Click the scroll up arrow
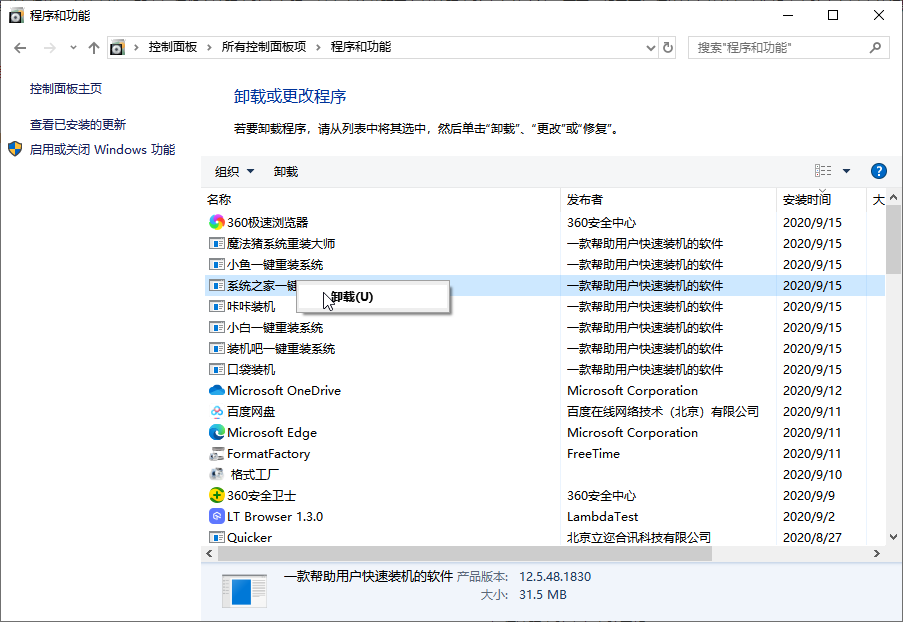 893,198
